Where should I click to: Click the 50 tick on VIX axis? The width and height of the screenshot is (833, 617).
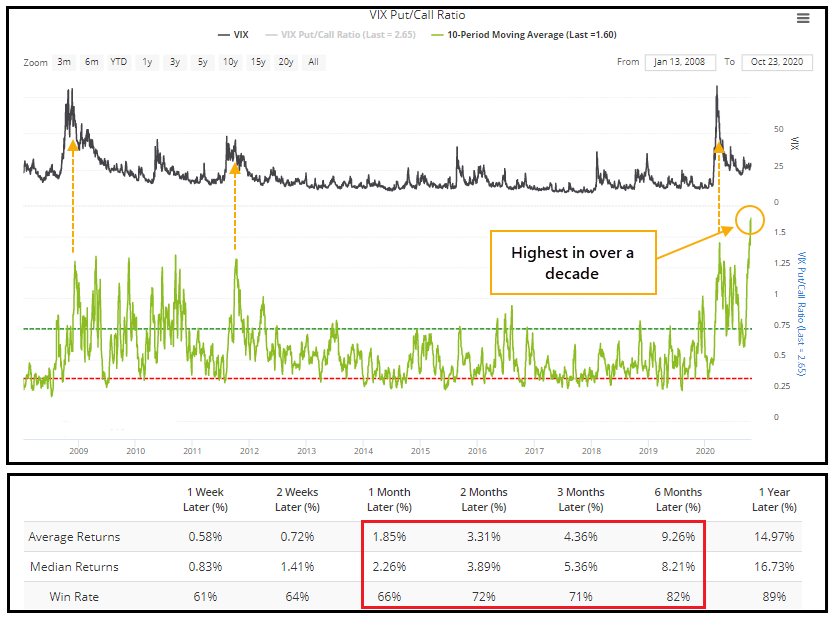pos(778,129)
